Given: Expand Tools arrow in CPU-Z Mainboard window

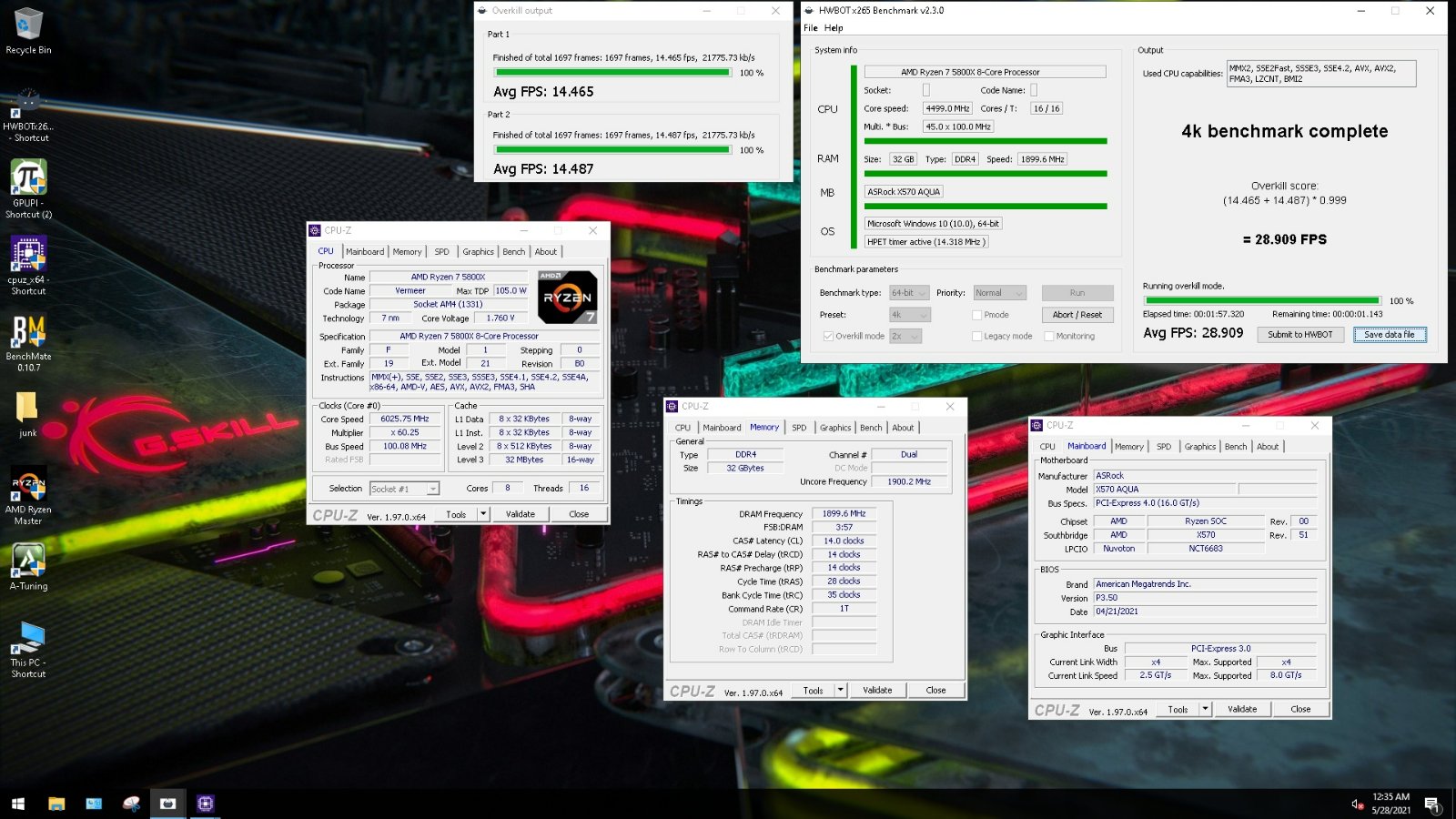Looking at the screenshot, I should pos(1205,709).
